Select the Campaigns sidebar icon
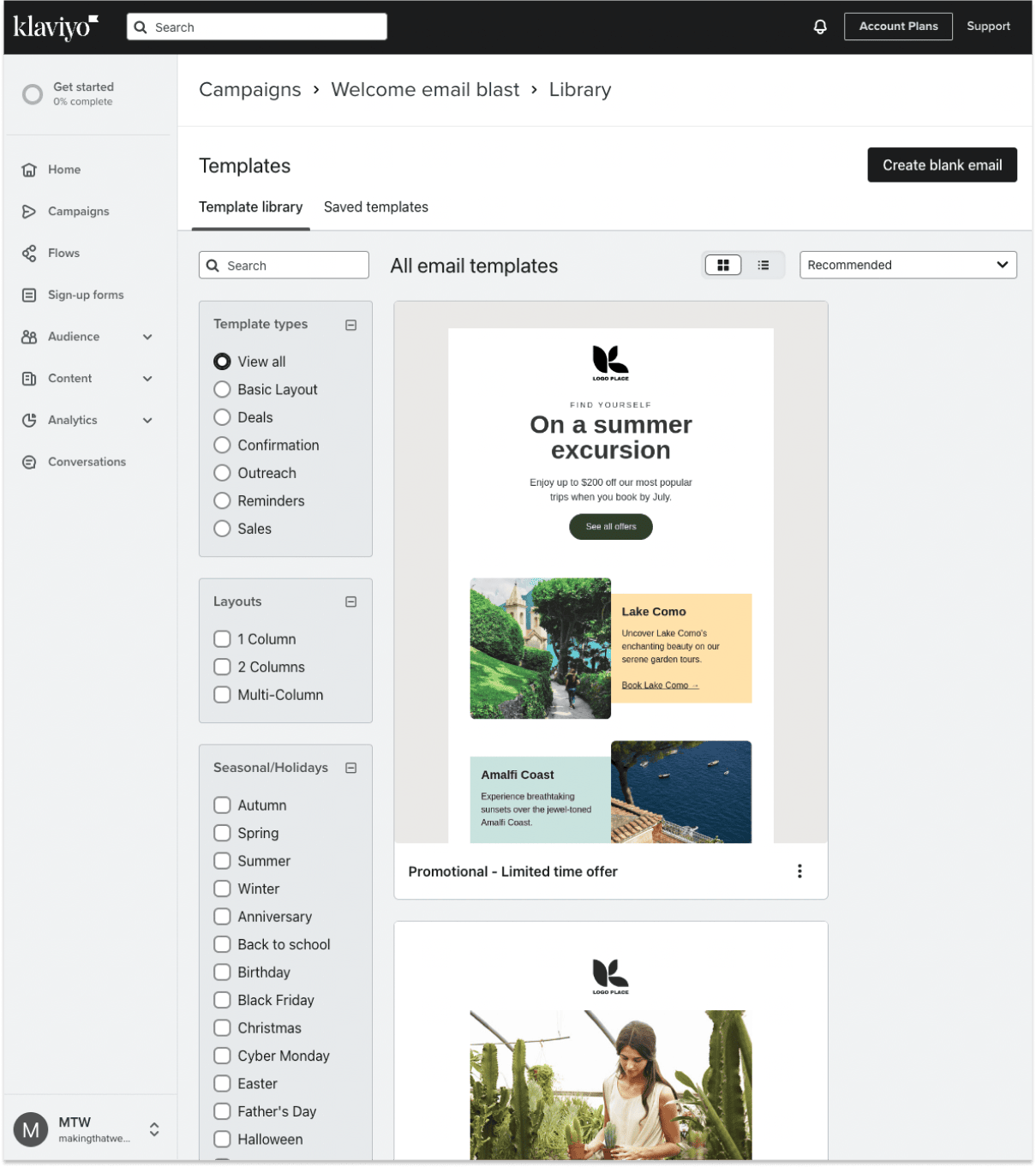The width and height of the screenshot is (1036, 1167). click(29, 211)
